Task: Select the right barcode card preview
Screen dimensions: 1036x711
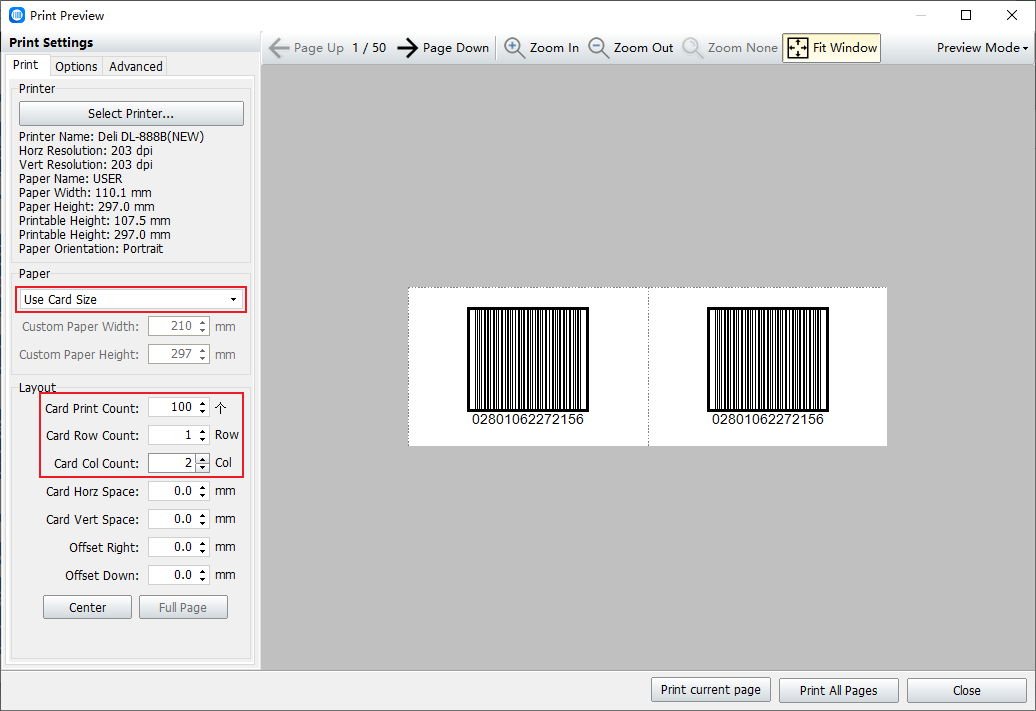Action: click(768, 367)
